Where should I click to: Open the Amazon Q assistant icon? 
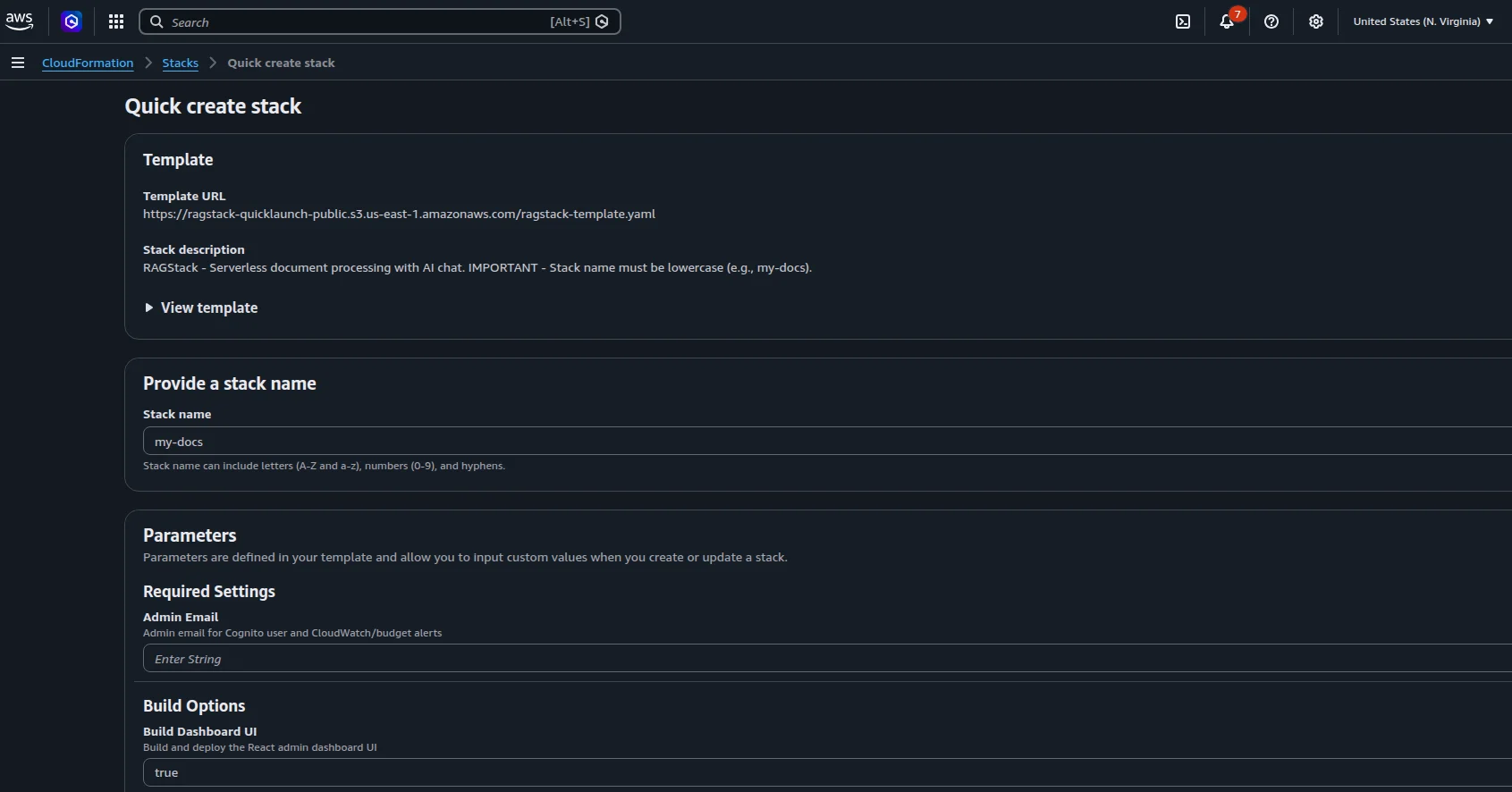[72, 21]
